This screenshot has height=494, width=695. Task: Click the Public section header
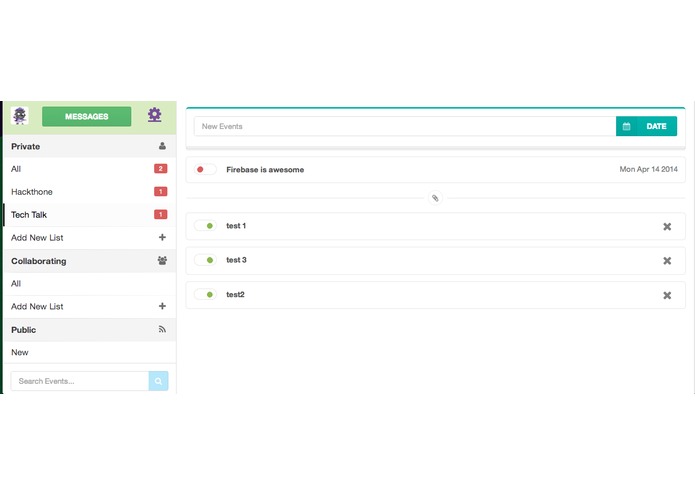point(90,330)
